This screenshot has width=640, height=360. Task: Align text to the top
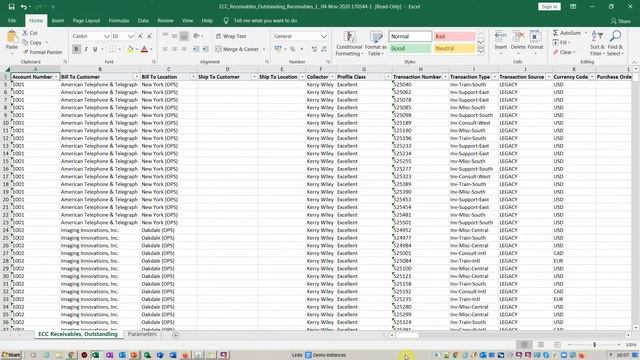point(165,36)
